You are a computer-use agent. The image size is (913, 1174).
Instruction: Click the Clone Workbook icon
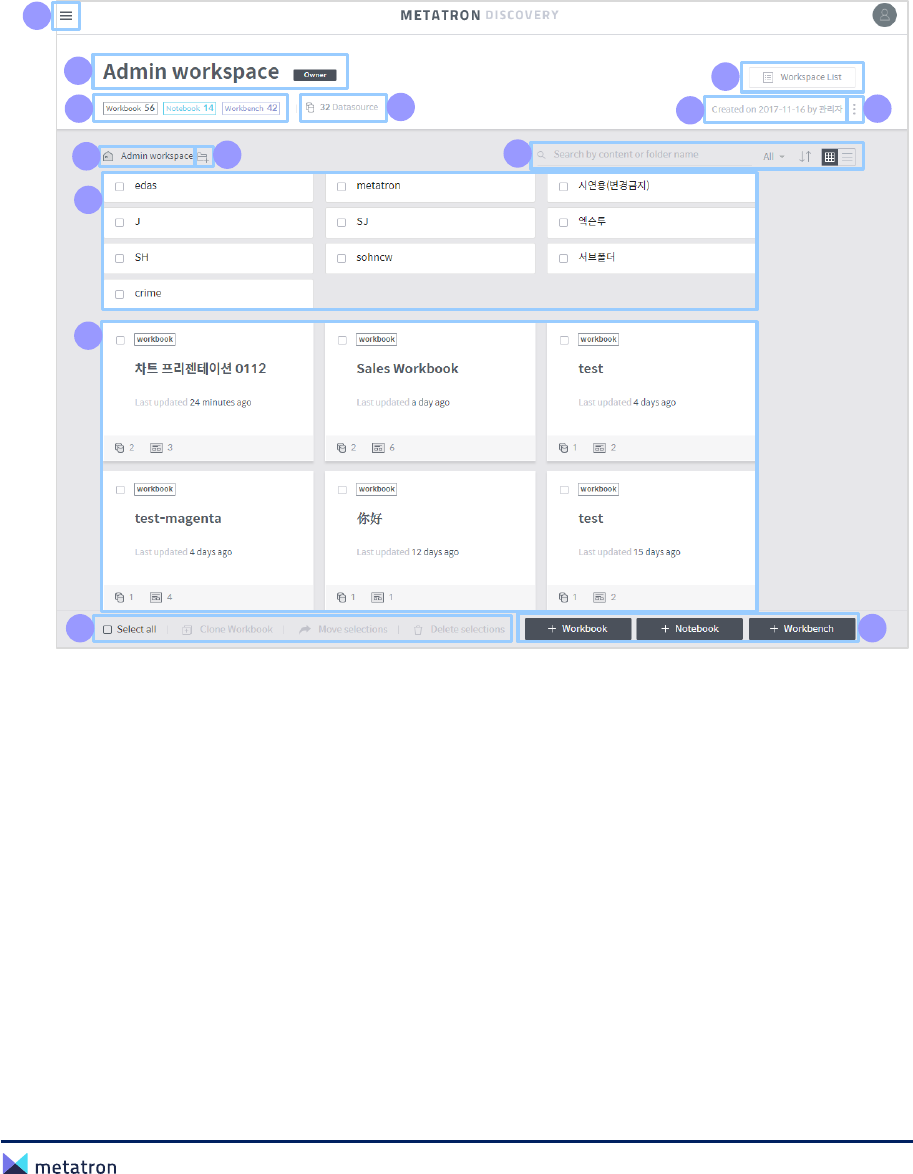click(x=187, y=630)
